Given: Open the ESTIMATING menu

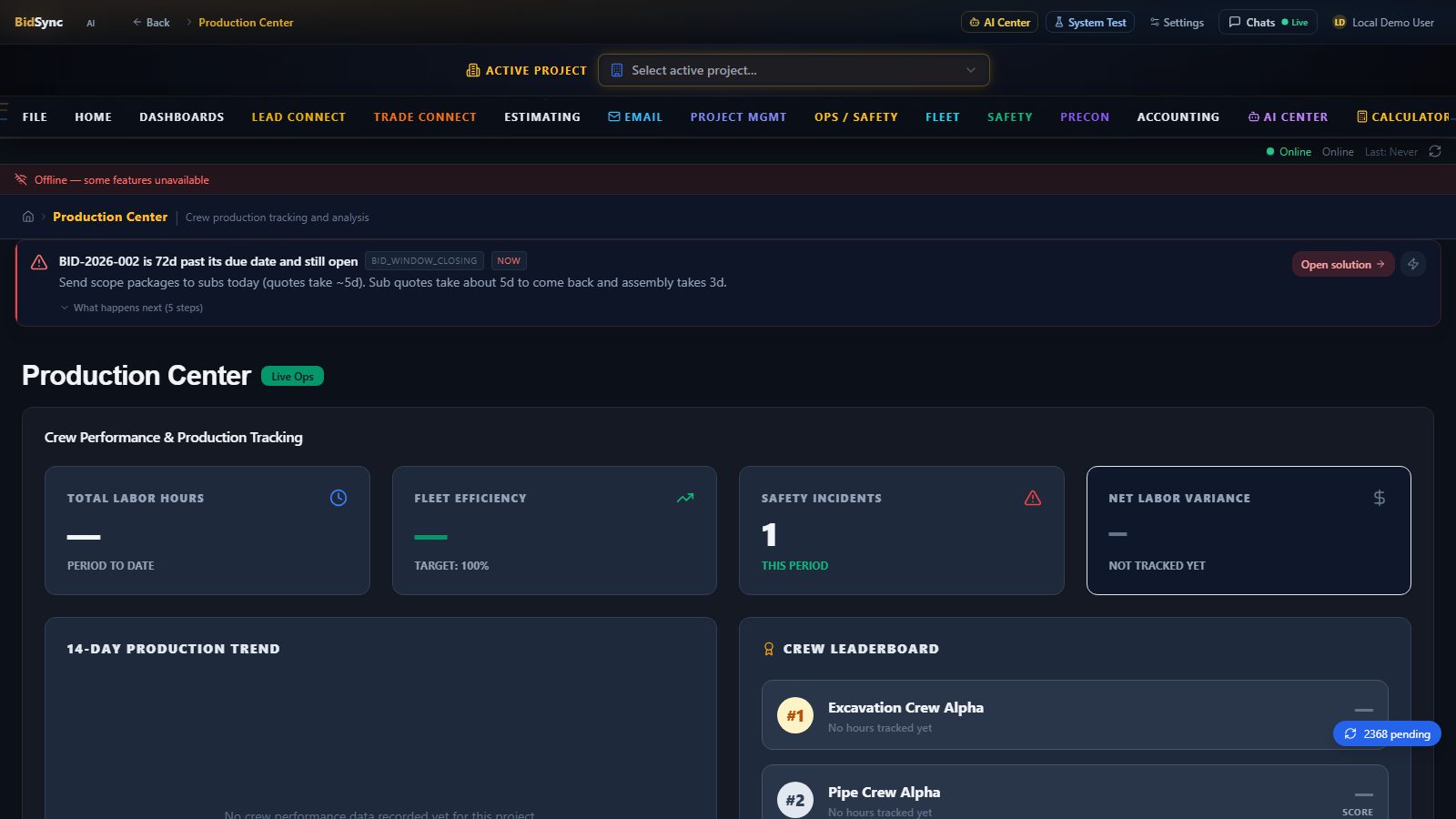Looking at the screenshot, I should pos(542,116).
